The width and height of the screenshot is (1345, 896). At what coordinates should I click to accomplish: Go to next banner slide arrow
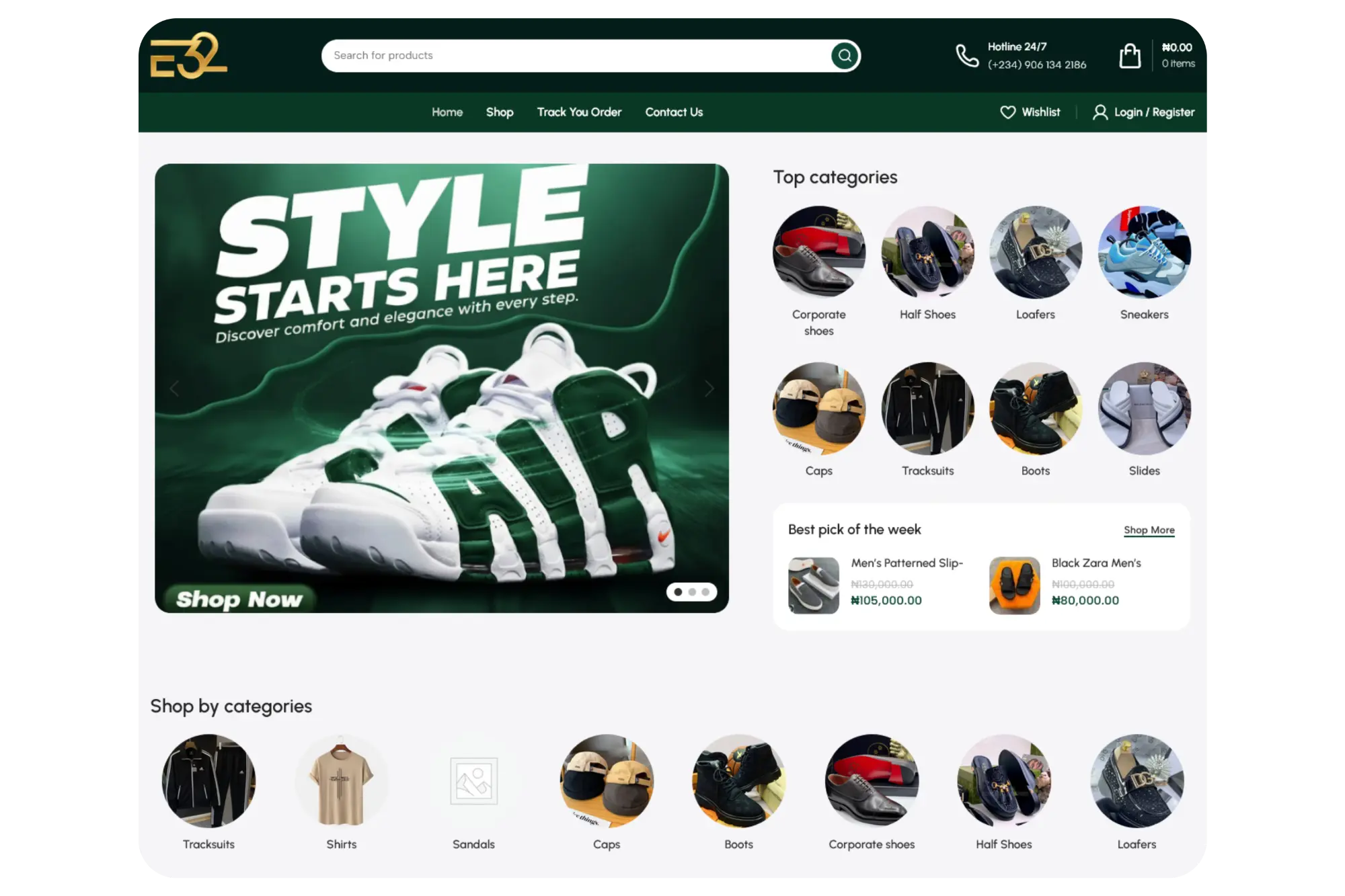[709, 389]
